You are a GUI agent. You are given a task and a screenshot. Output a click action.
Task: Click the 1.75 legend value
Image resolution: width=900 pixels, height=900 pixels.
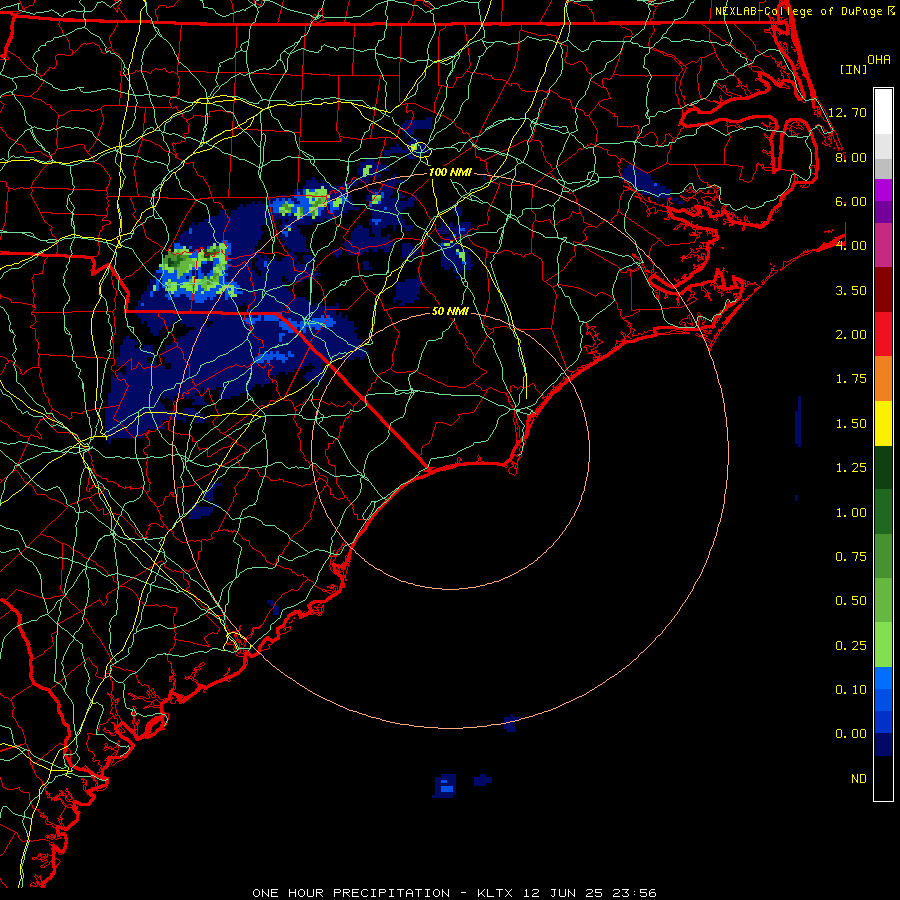pos(851,379)
